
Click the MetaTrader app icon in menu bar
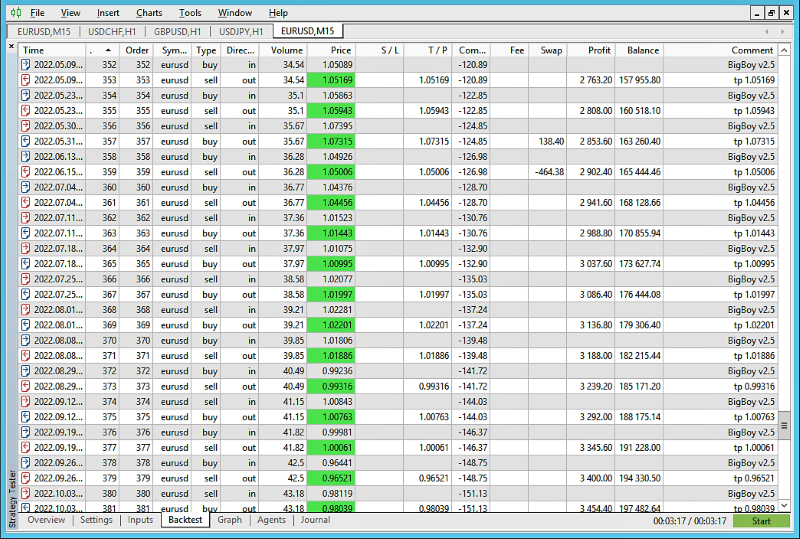point(16,13)
